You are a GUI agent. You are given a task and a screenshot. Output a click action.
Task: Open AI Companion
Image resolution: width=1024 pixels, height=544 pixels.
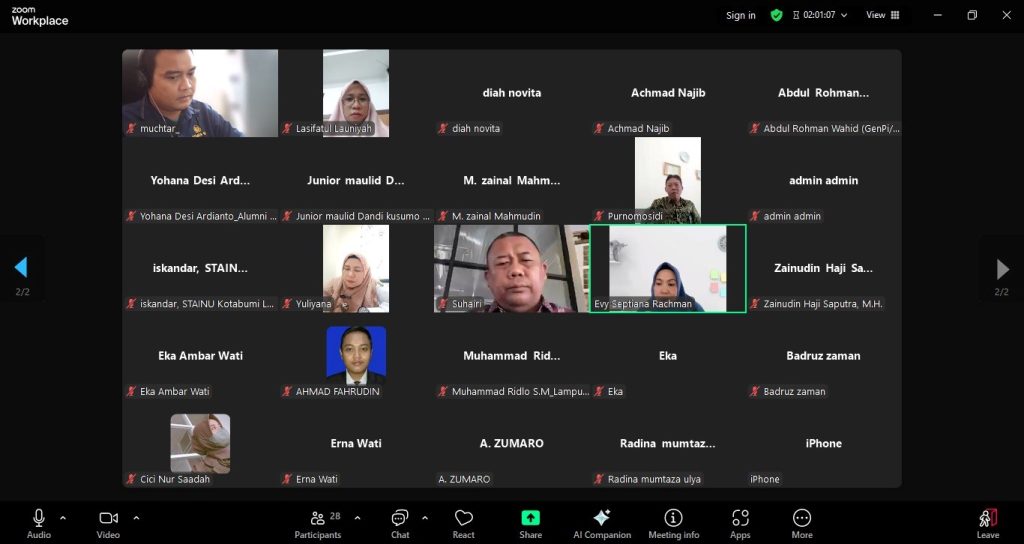601,523
